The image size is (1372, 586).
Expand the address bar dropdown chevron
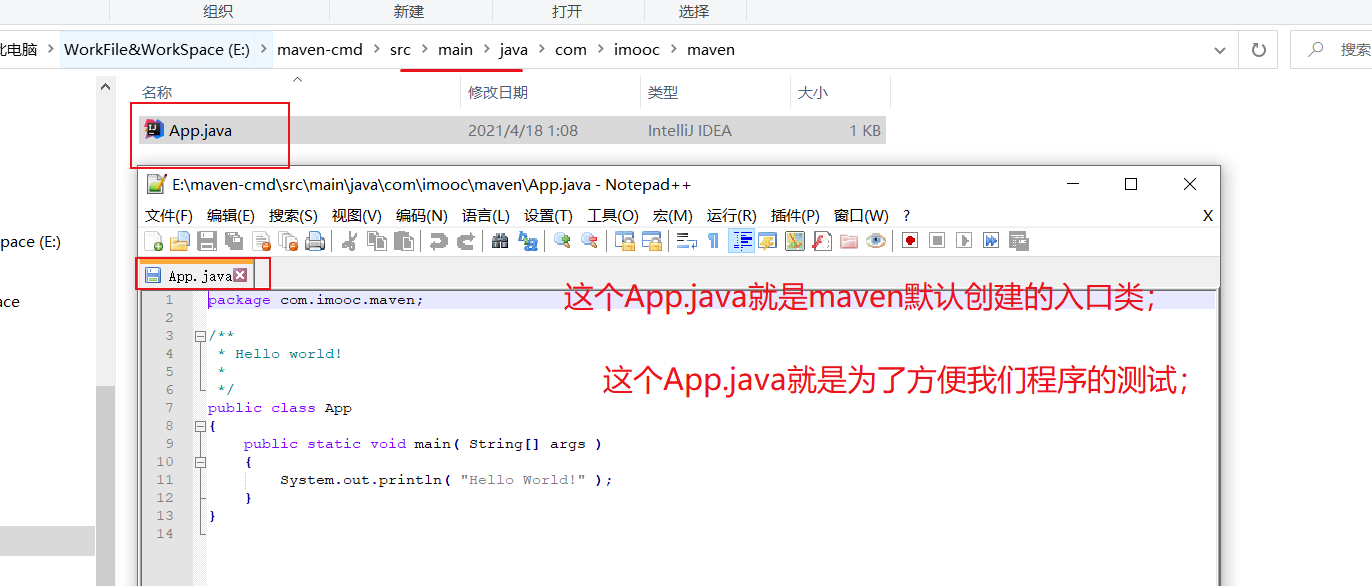pyautogui.click(x=1219, y=49)
